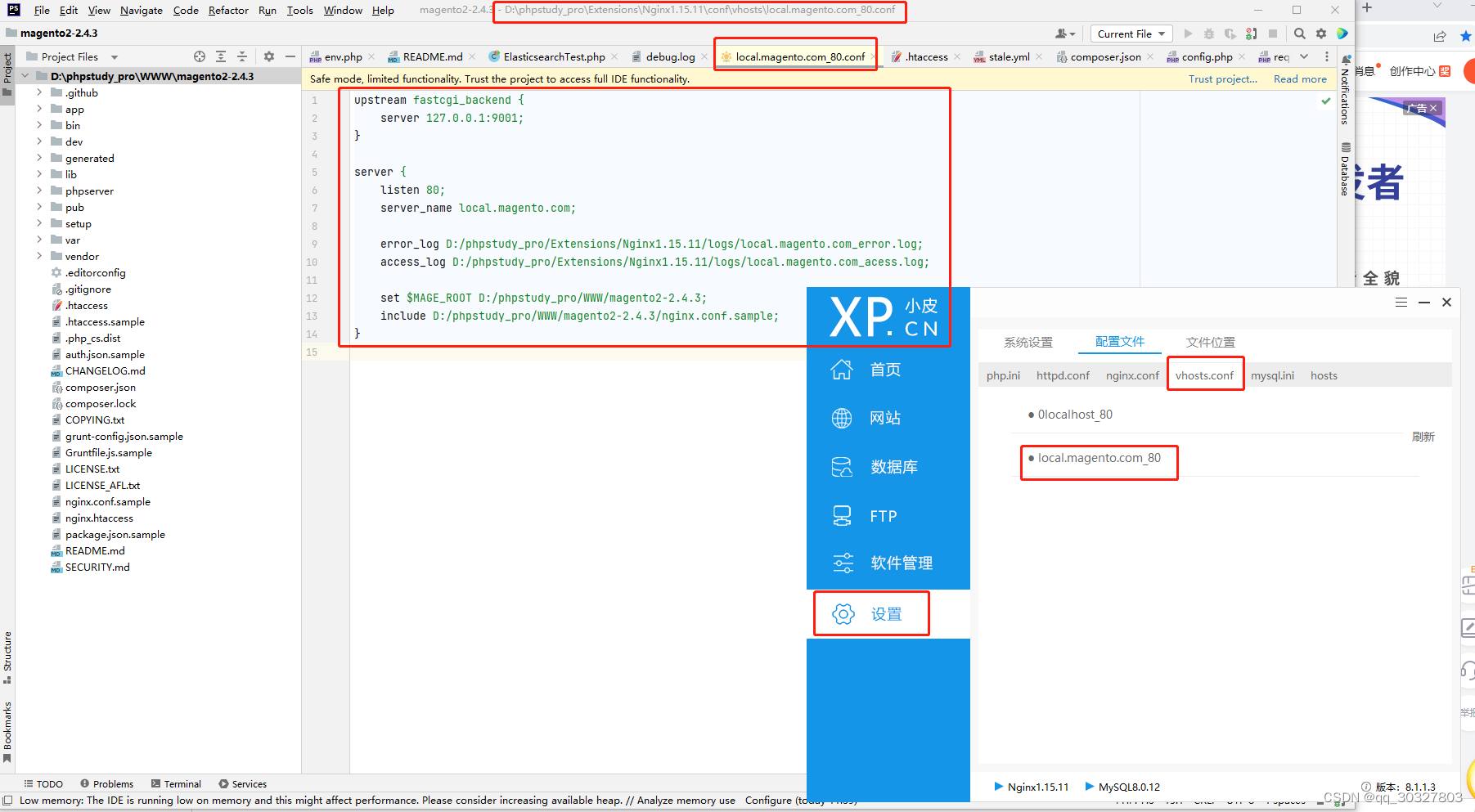Image resolution: width=1475 pixels, height=812 pixels.
Task: Open the Terminal tool window
Action: [176, 783]
